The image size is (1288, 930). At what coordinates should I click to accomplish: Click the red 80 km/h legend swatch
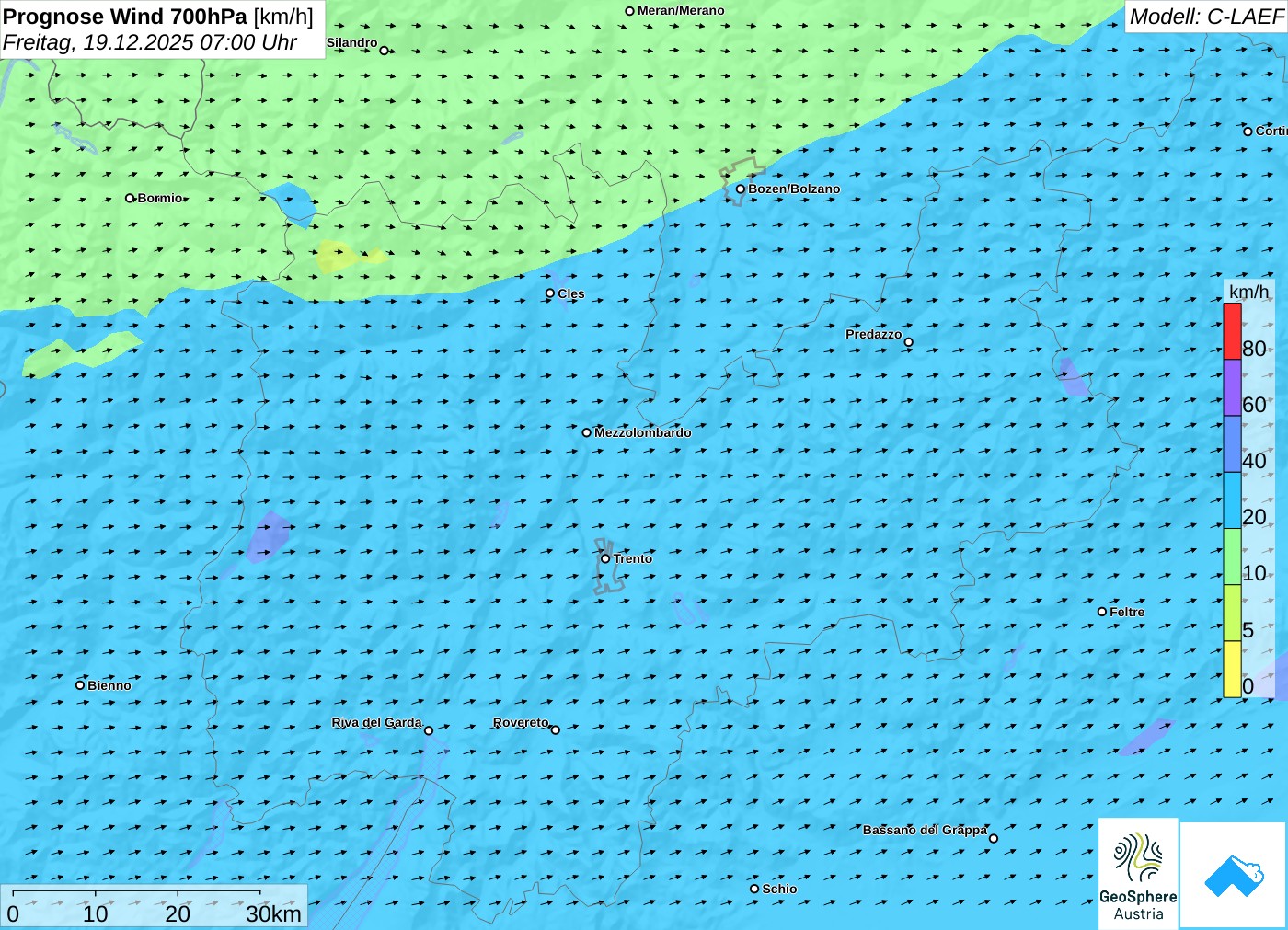(1232, 331)
